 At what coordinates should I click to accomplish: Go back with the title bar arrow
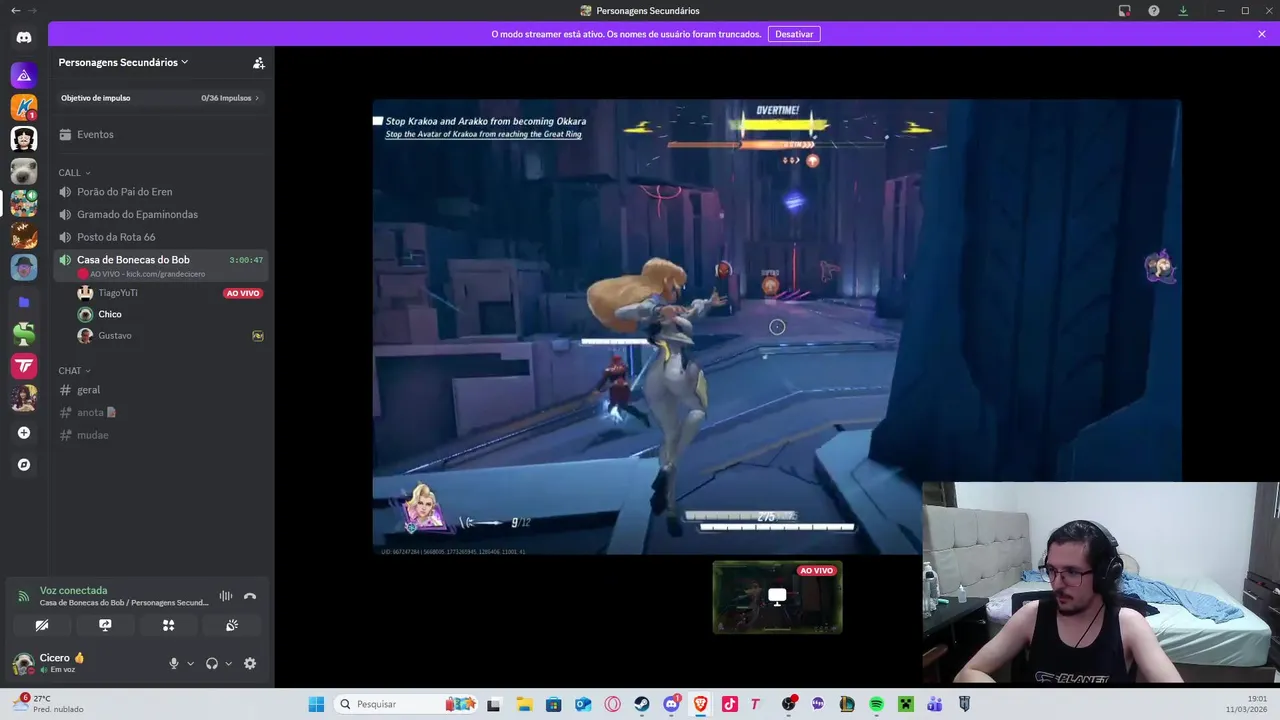(x=15, y=11)
